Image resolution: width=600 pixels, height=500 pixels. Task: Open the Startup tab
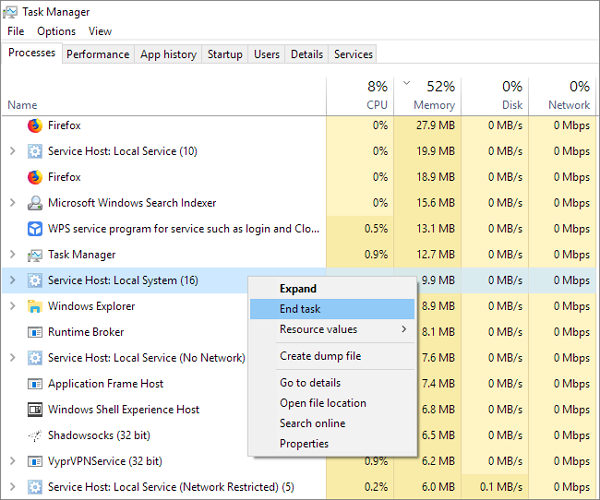225,54
